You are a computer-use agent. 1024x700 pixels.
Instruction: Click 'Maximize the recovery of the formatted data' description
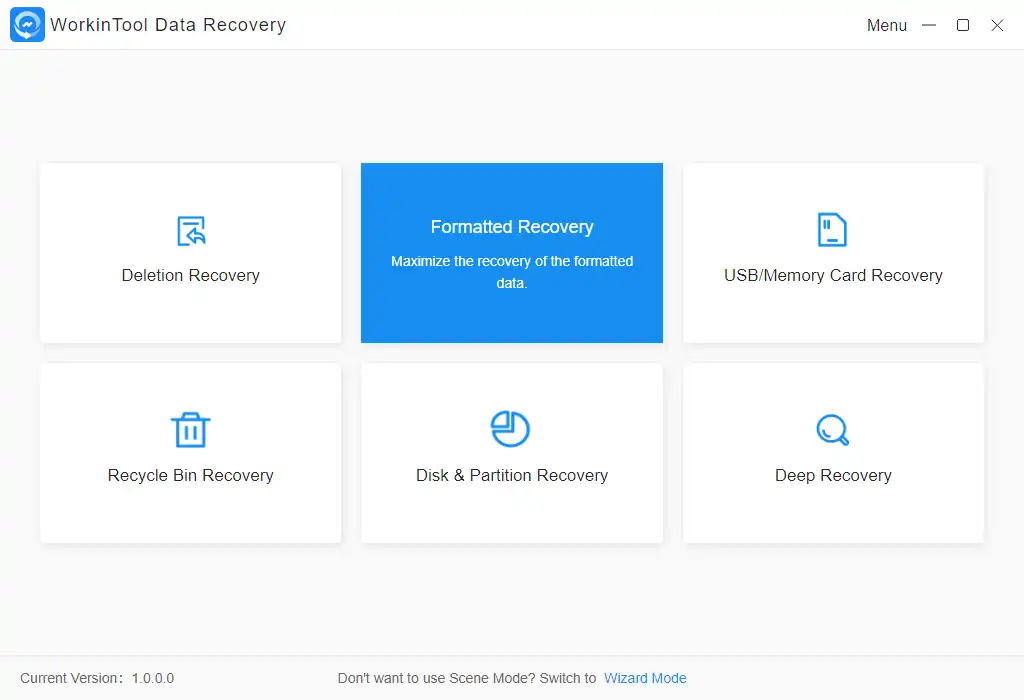512,272
